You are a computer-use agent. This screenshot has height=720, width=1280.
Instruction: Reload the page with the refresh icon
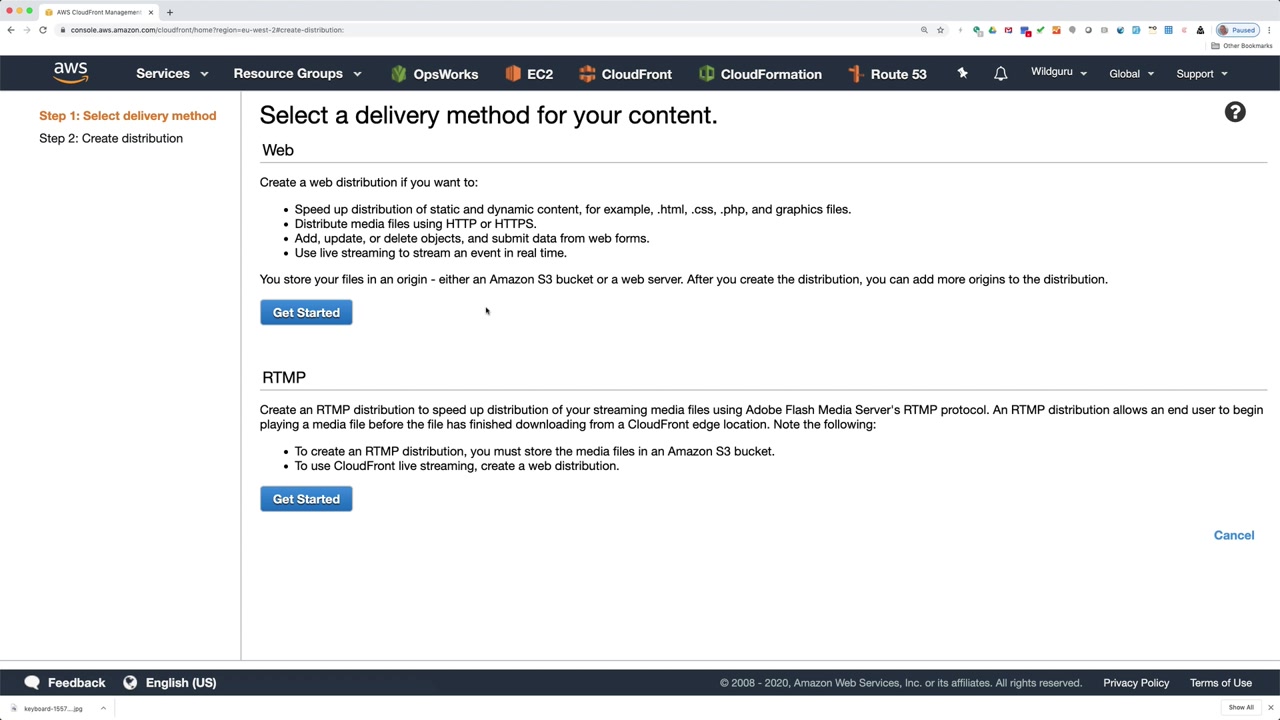click(43, 30)
